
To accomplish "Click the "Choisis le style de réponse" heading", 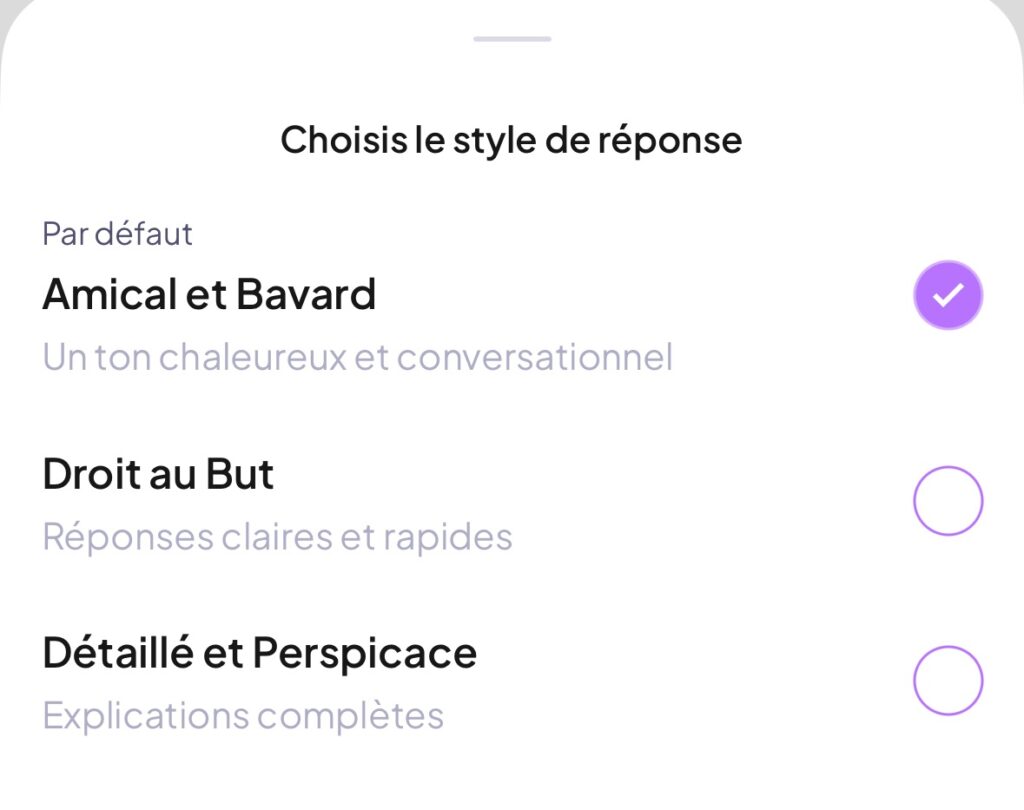I will [511, 140].
